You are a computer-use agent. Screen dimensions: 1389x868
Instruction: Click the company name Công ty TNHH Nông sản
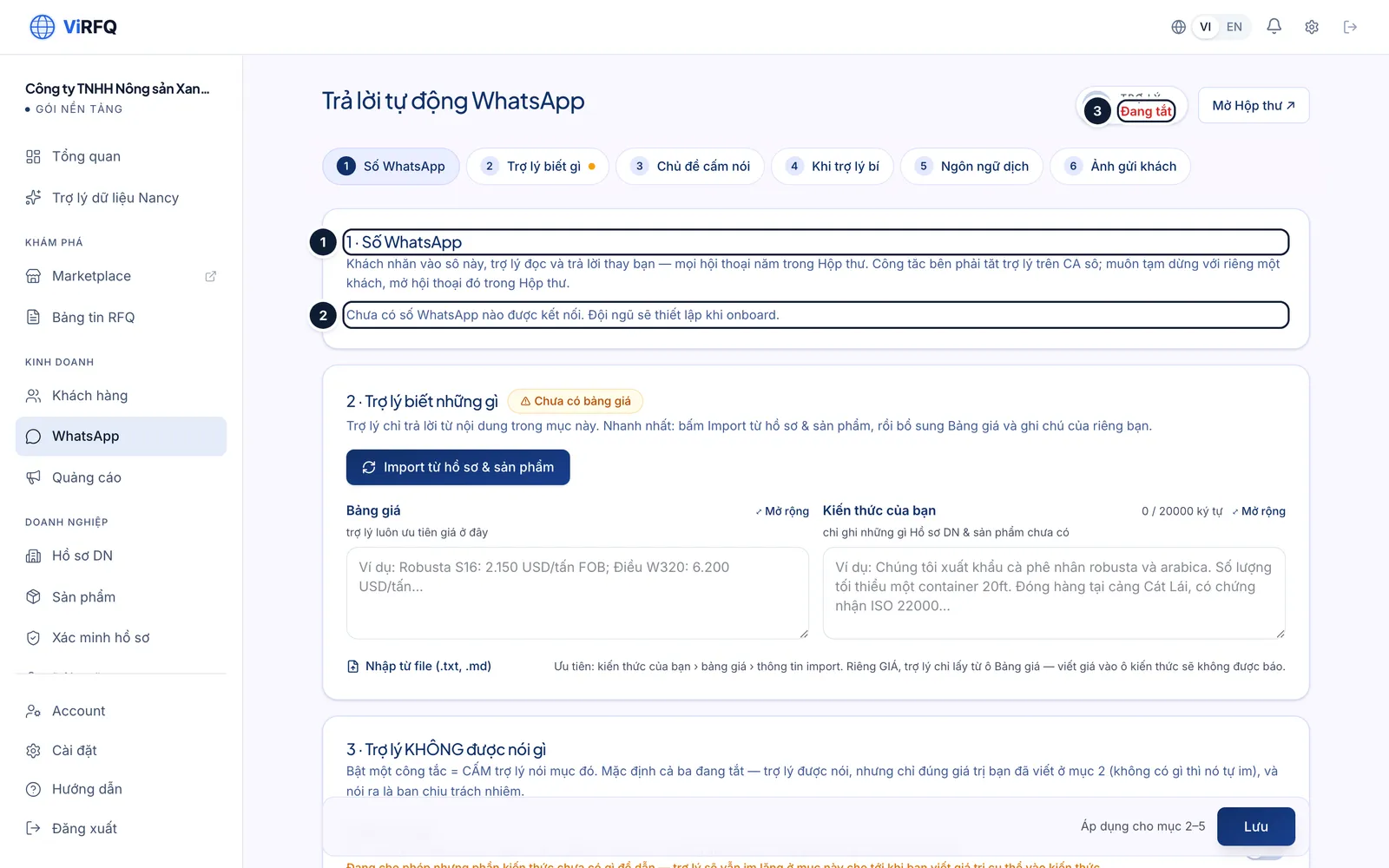[x=117, y=89]
